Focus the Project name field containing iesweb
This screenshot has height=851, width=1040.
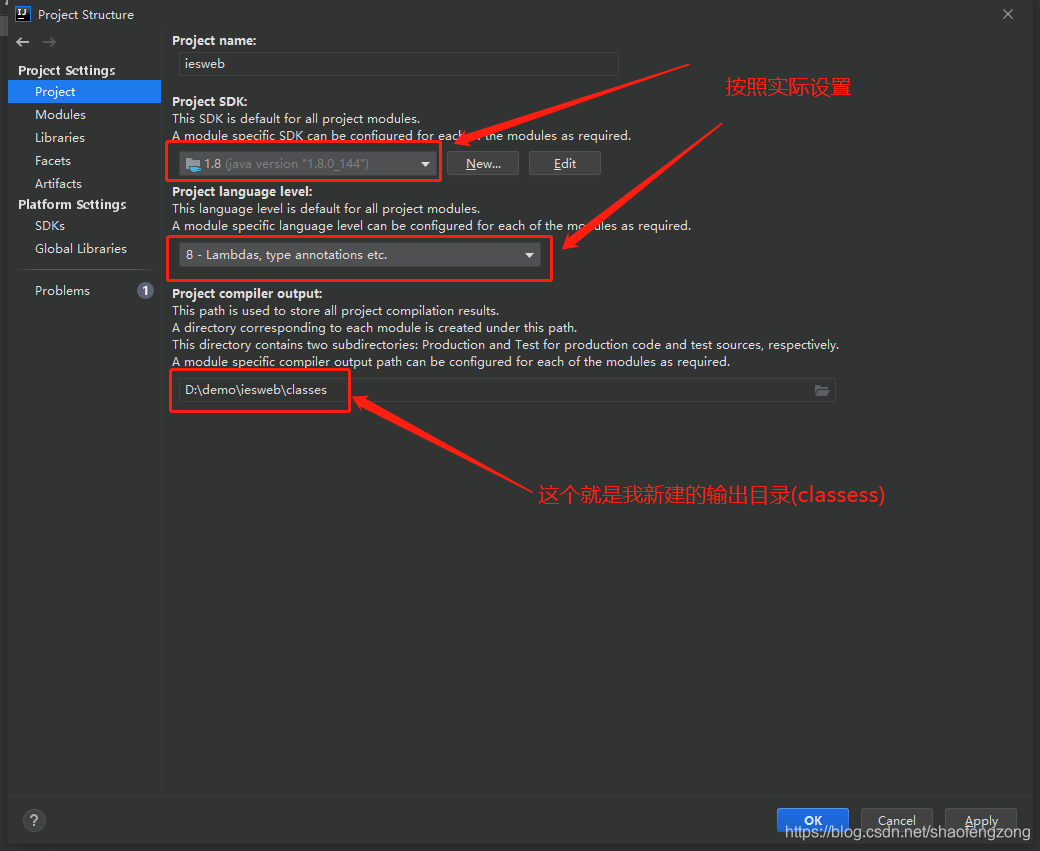[x=399, y=64]
